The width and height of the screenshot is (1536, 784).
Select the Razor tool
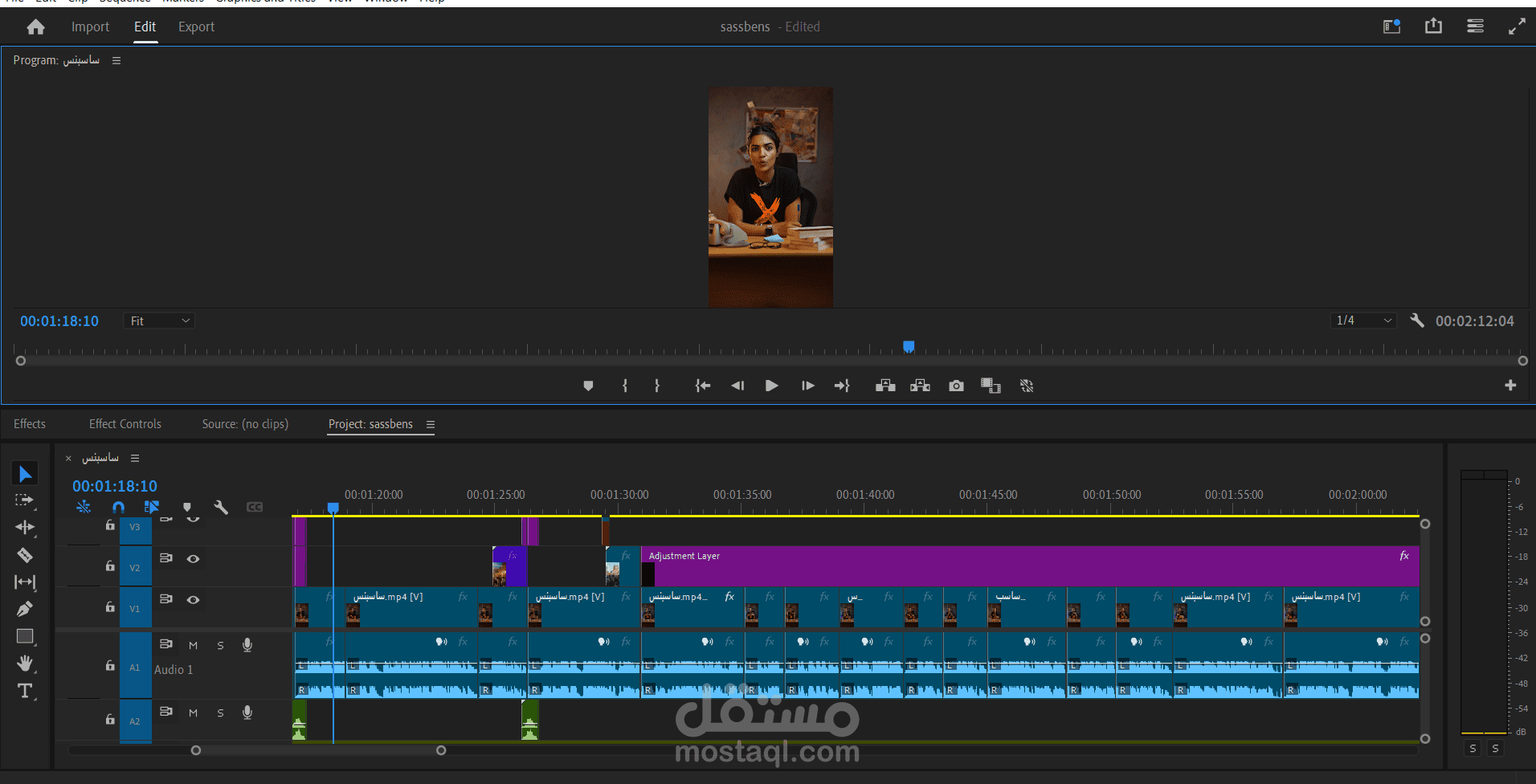(25, 555)
